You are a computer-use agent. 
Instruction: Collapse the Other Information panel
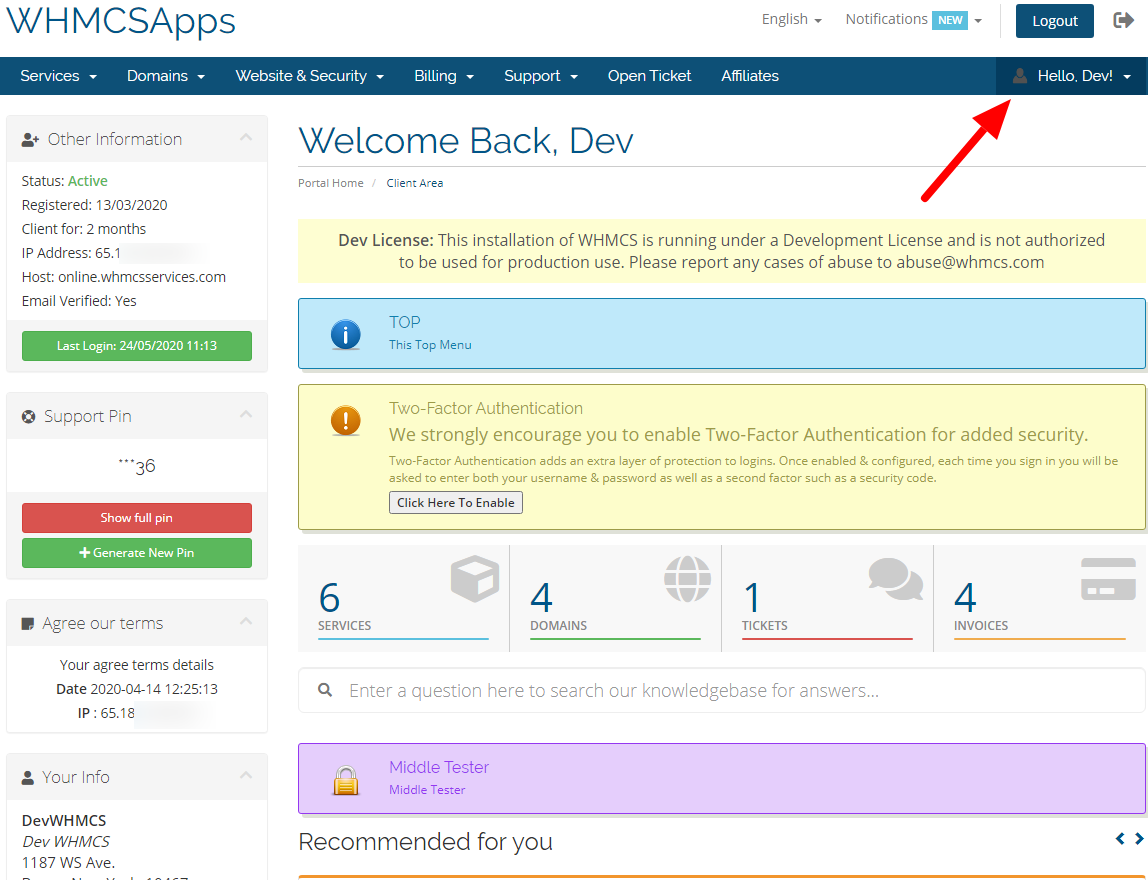[x=246, y=138]
